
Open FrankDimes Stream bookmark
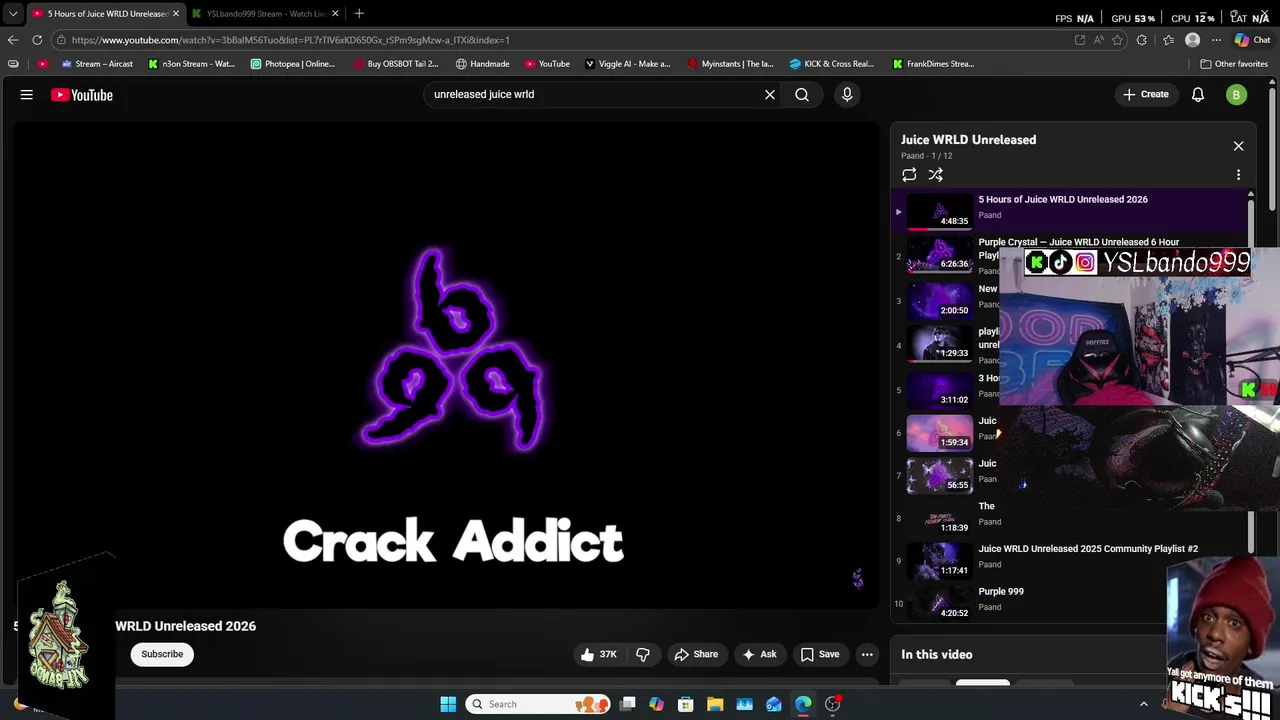933,64
